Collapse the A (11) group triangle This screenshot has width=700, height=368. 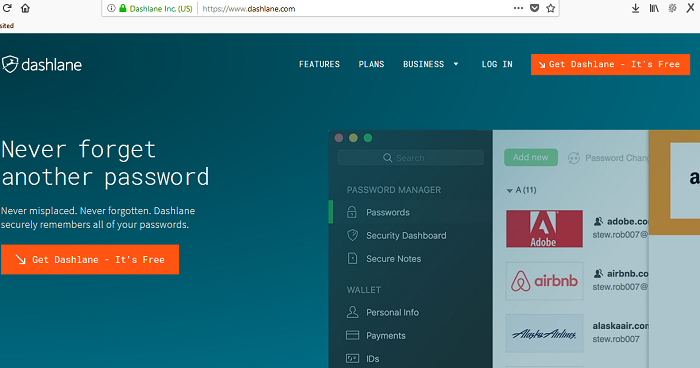click(x=509, y=191)
